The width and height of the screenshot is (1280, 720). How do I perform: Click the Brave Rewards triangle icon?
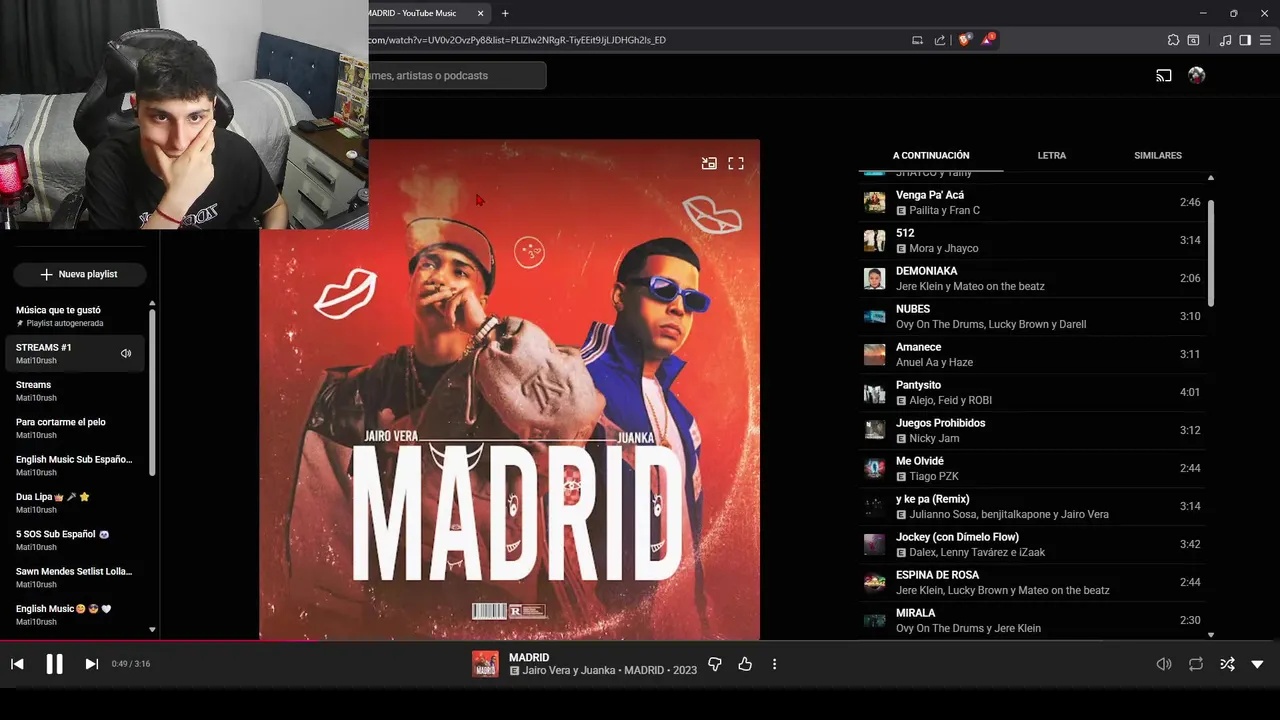tap(988, 39)
